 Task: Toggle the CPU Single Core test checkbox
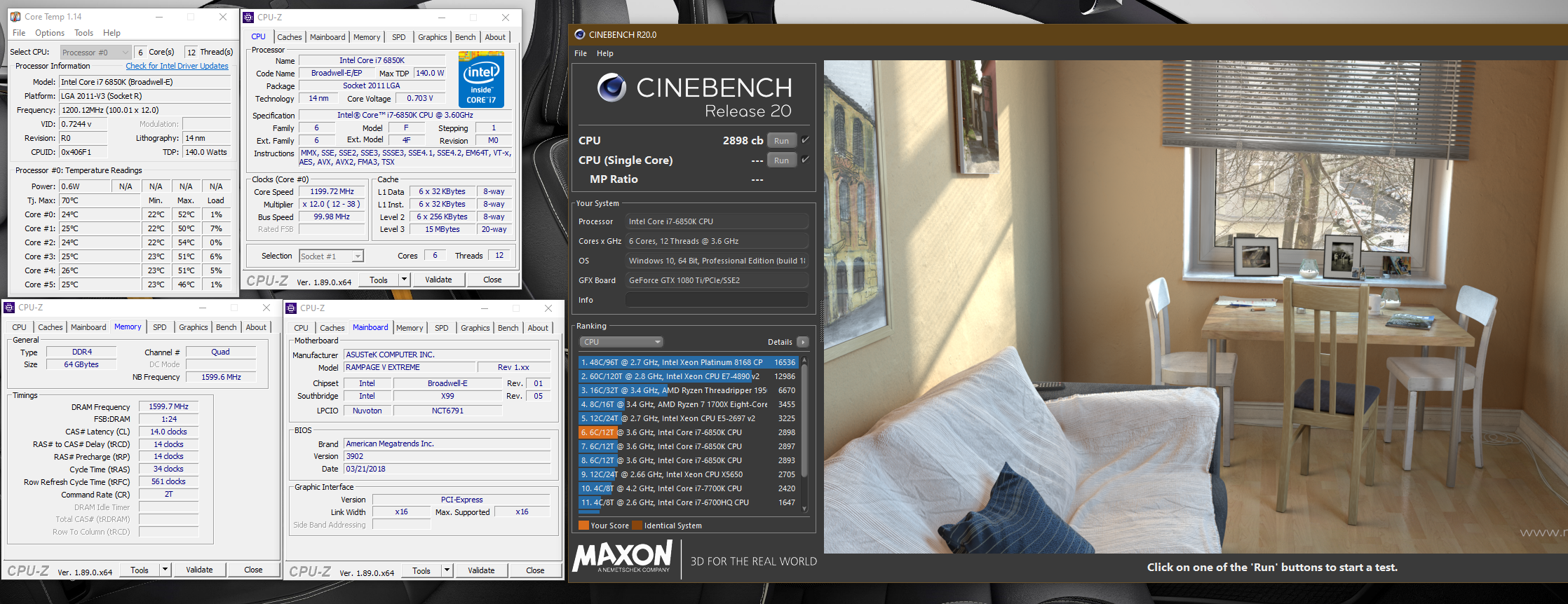pos(805,160)
